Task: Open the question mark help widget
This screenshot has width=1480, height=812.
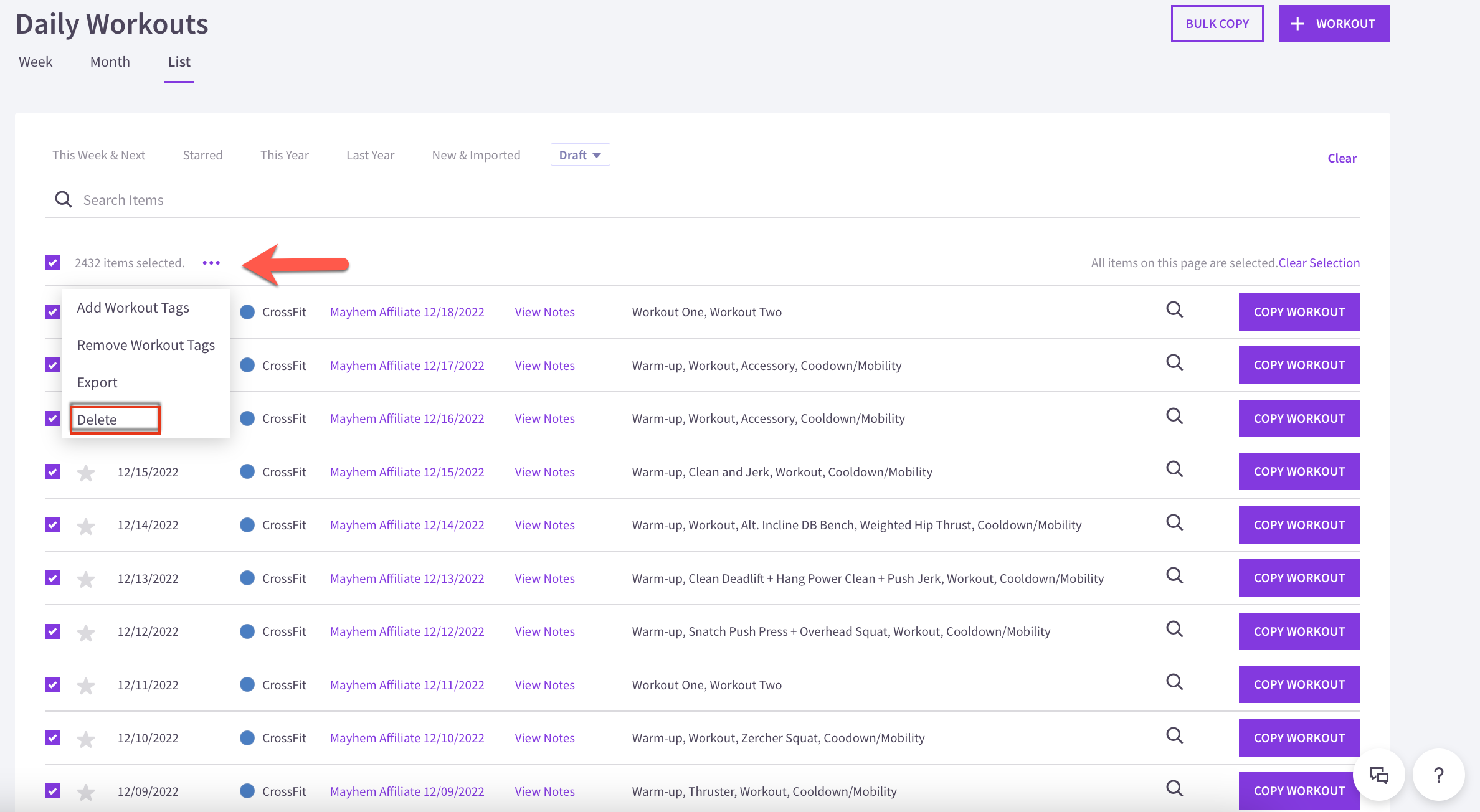Action: tap(1438, 775)
